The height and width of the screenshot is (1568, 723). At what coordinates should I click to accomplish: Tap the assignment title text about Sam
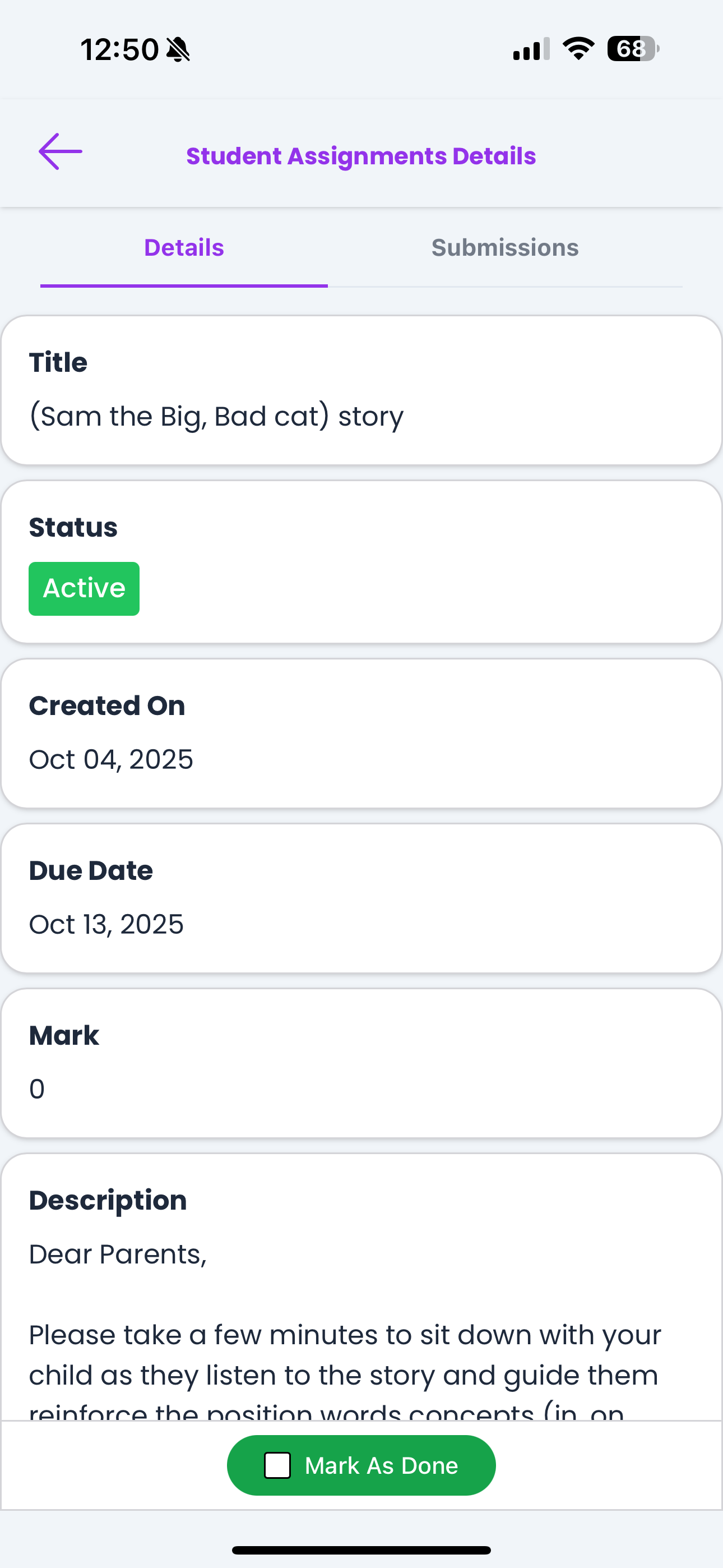tap(216, 417)
